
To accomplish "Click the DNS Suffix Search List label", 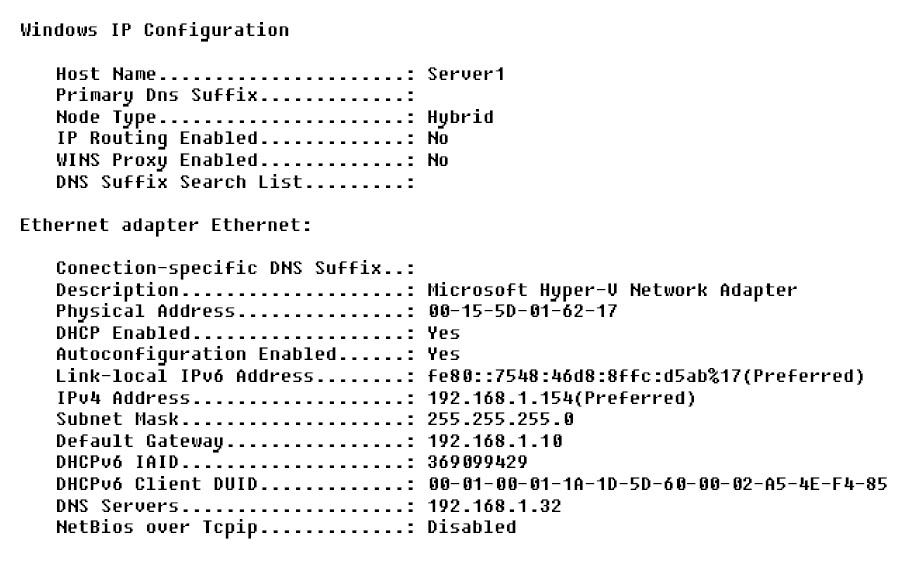I will coord(180,182).
